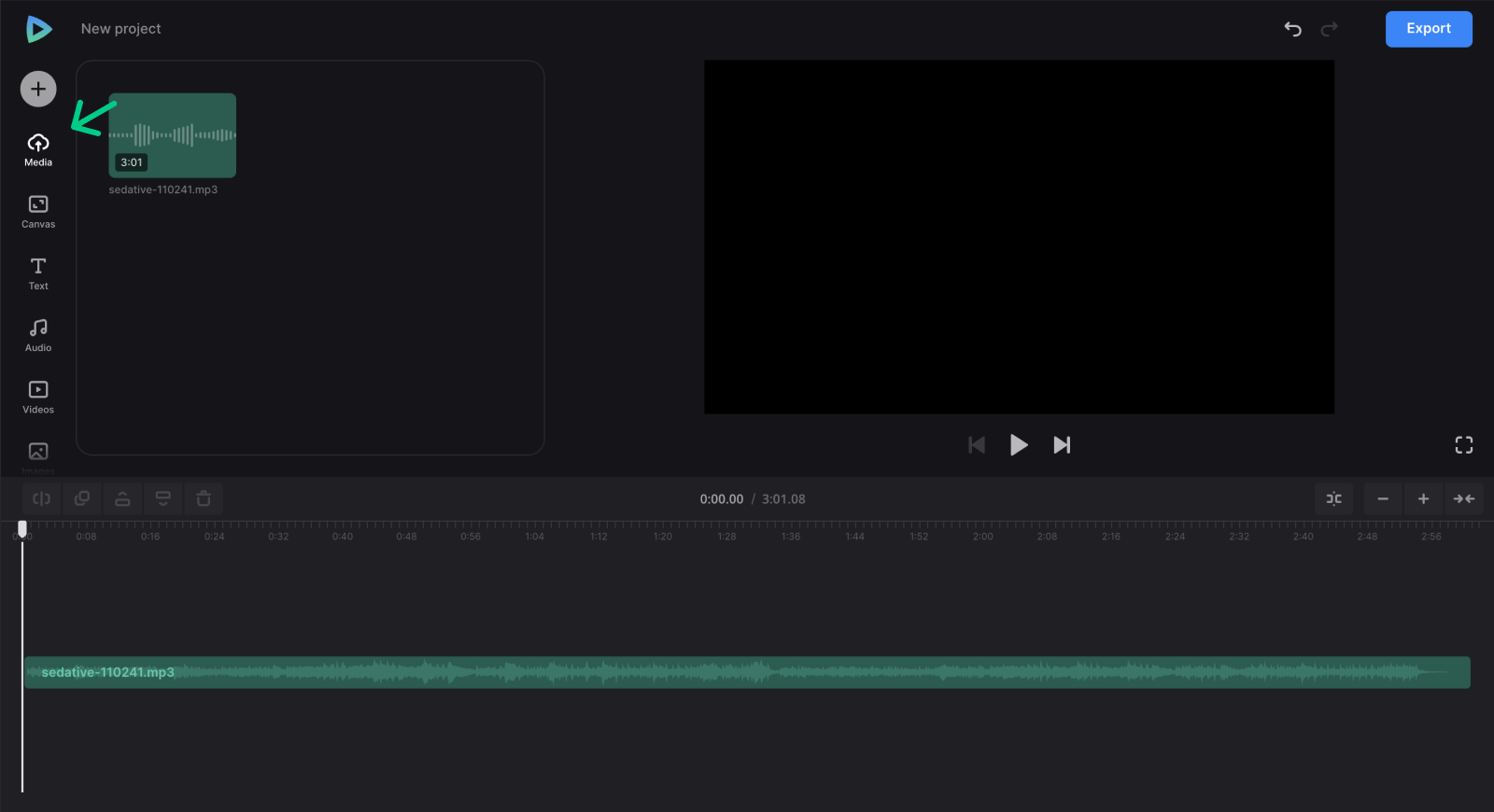
Task: Play the preview
Action: [1019, 445]
